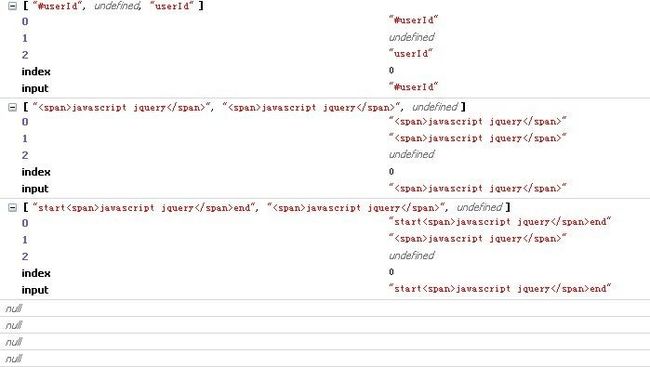Viewport: 650px width, 367px height.
Task: Click the third array's input string value
Action: (x=500, y=289)
